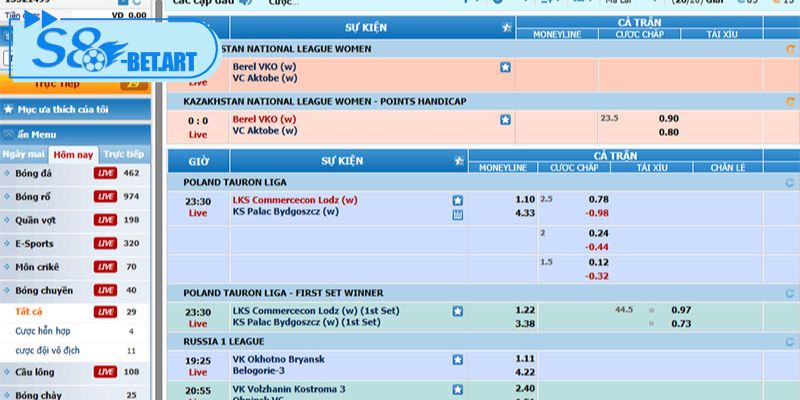
Task: Refresh the Kazakhstan Points Handicap section
Action: pyautogui.click(x=790, y=102)
